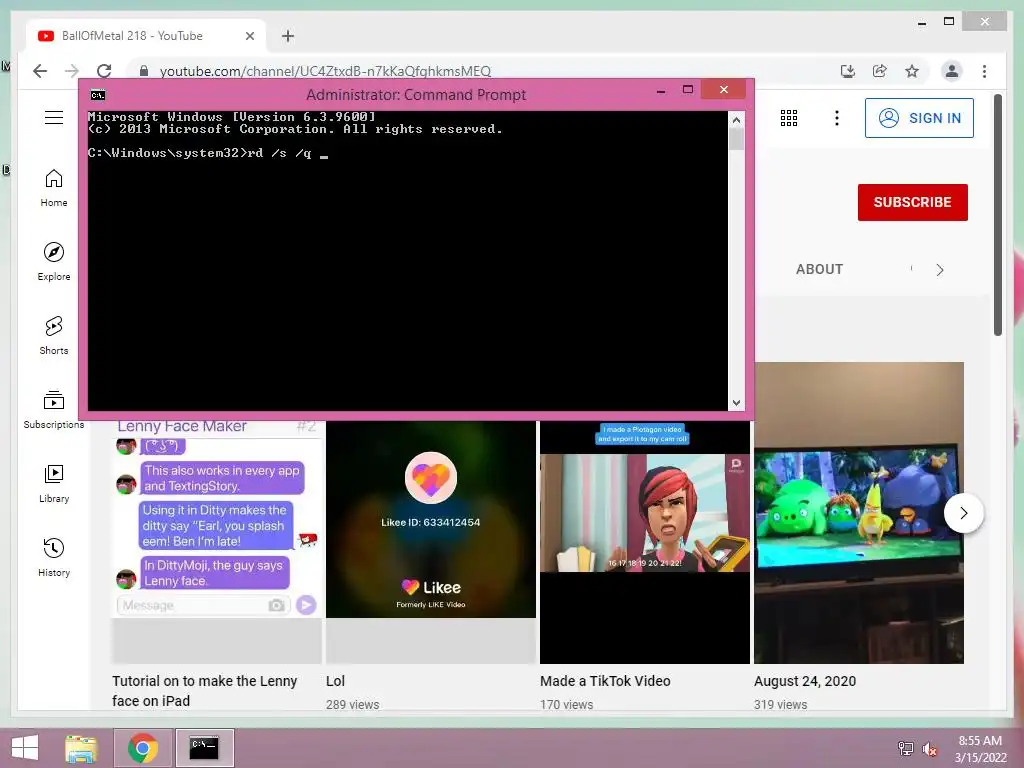Click inside the Command Prompt console area
1024x768 pixels.
pyautogui.click(x=408, y=261)
